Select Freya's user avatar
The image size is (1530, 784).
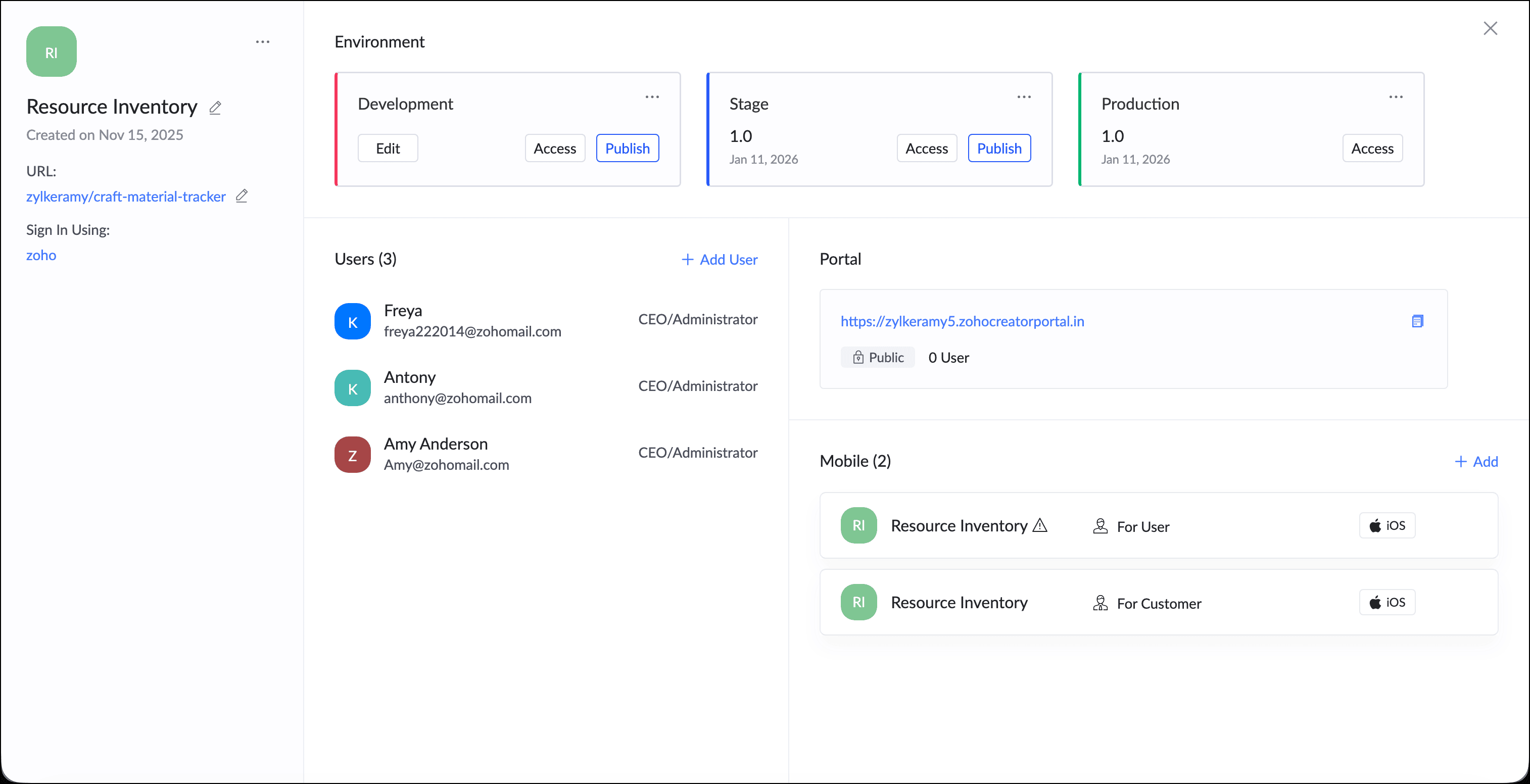pos(353,321)
